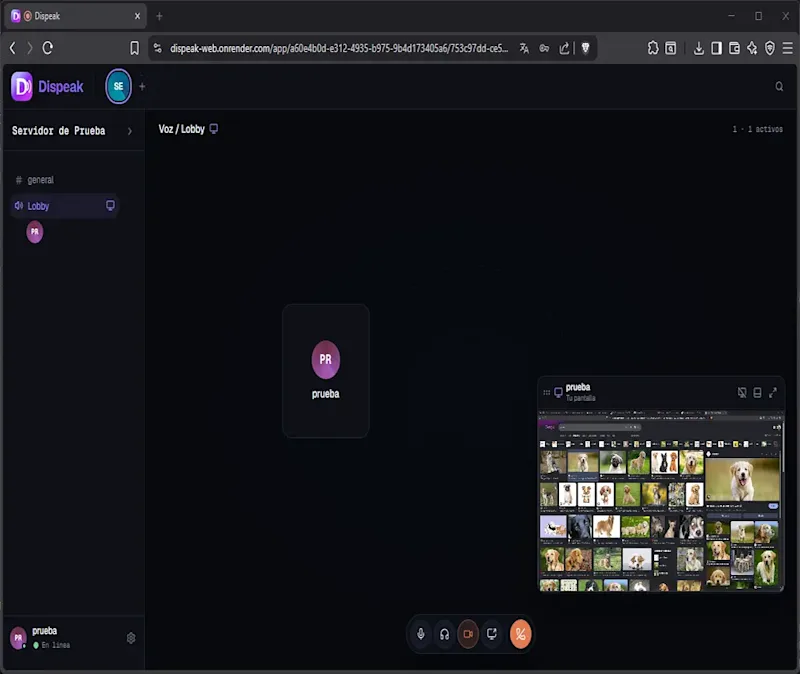Image resolution: width=800 pixels, height=674 pixels.
Task: Click the translate page icon
Action: tap(524, 48)
